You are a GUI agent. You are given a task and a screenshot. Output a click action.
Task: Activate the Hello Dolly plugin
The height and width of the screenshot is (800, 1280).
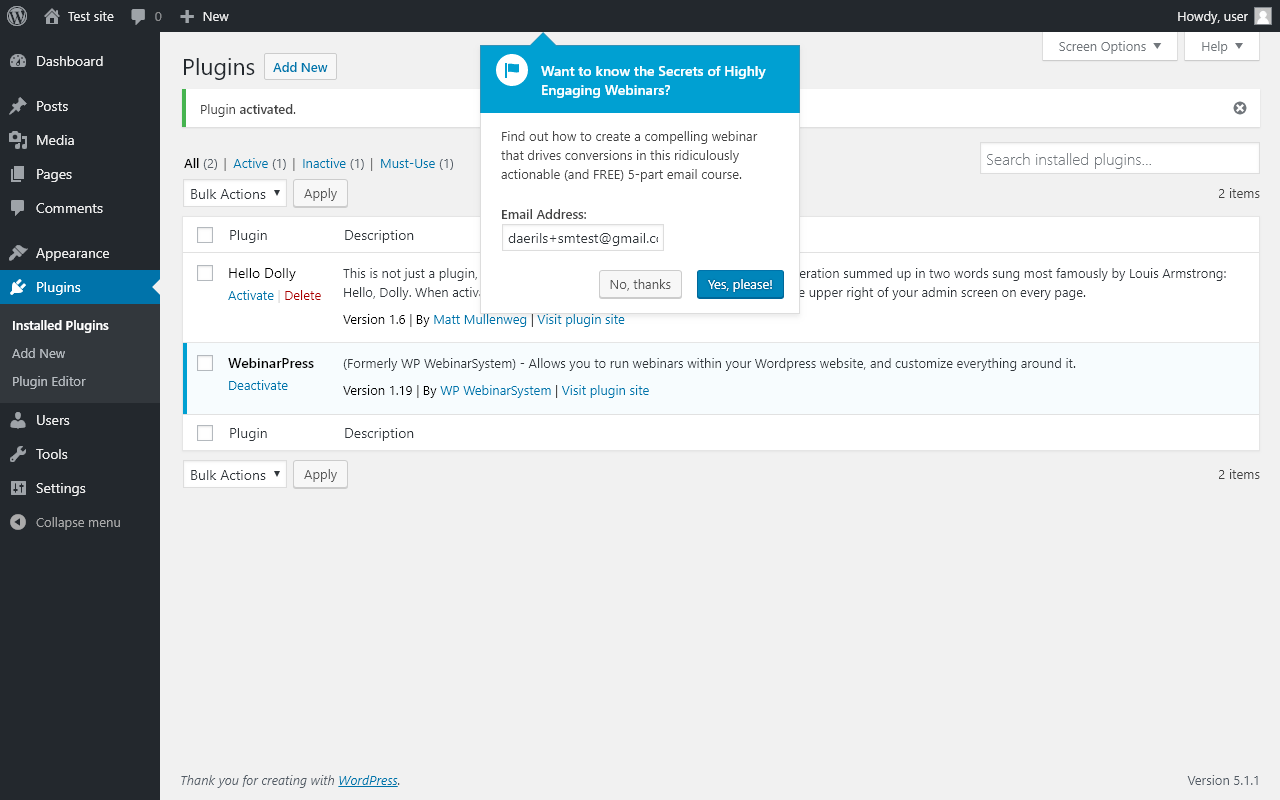[251, 295]
